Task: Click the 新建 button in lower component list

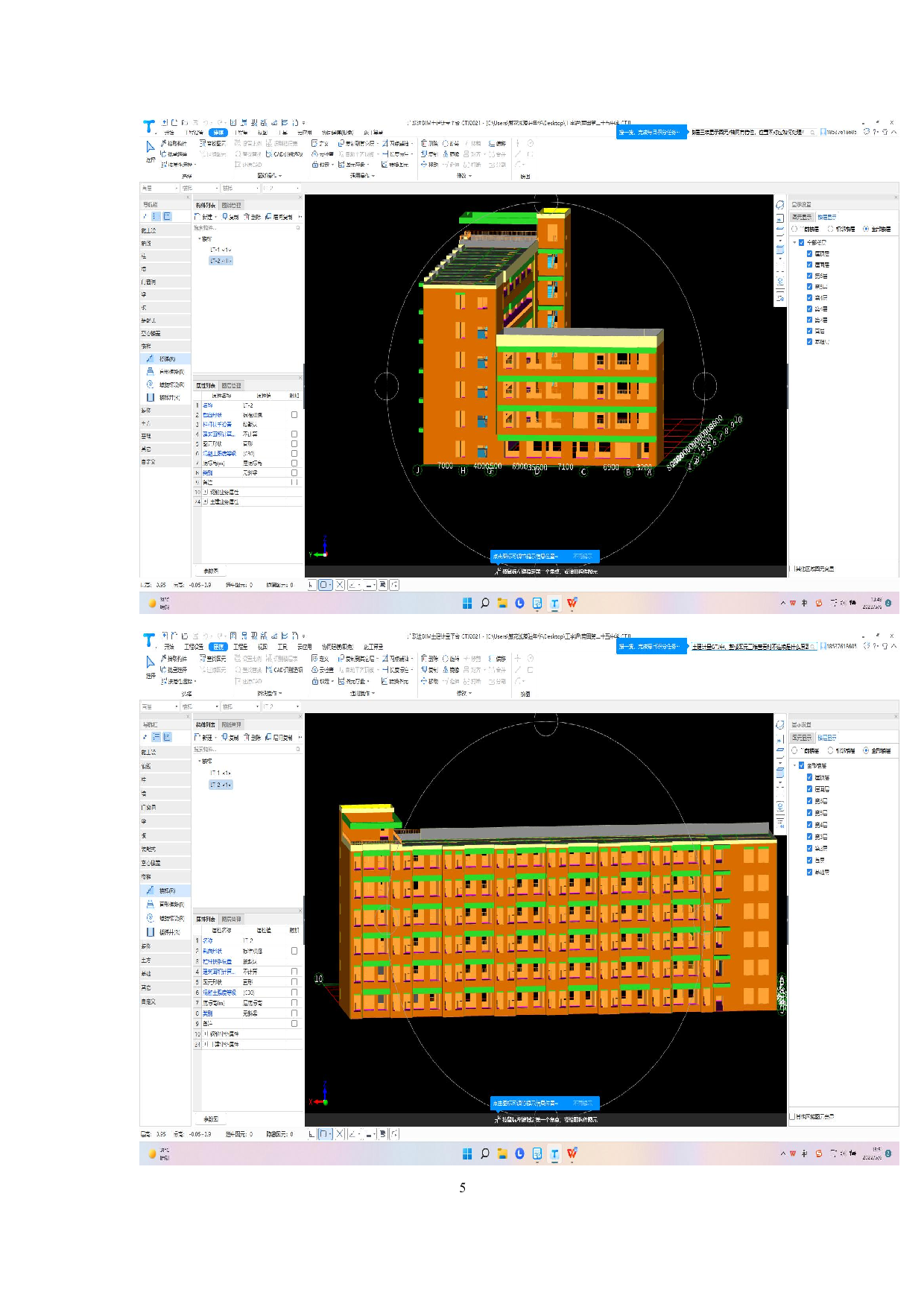Action: pos(204,737)
